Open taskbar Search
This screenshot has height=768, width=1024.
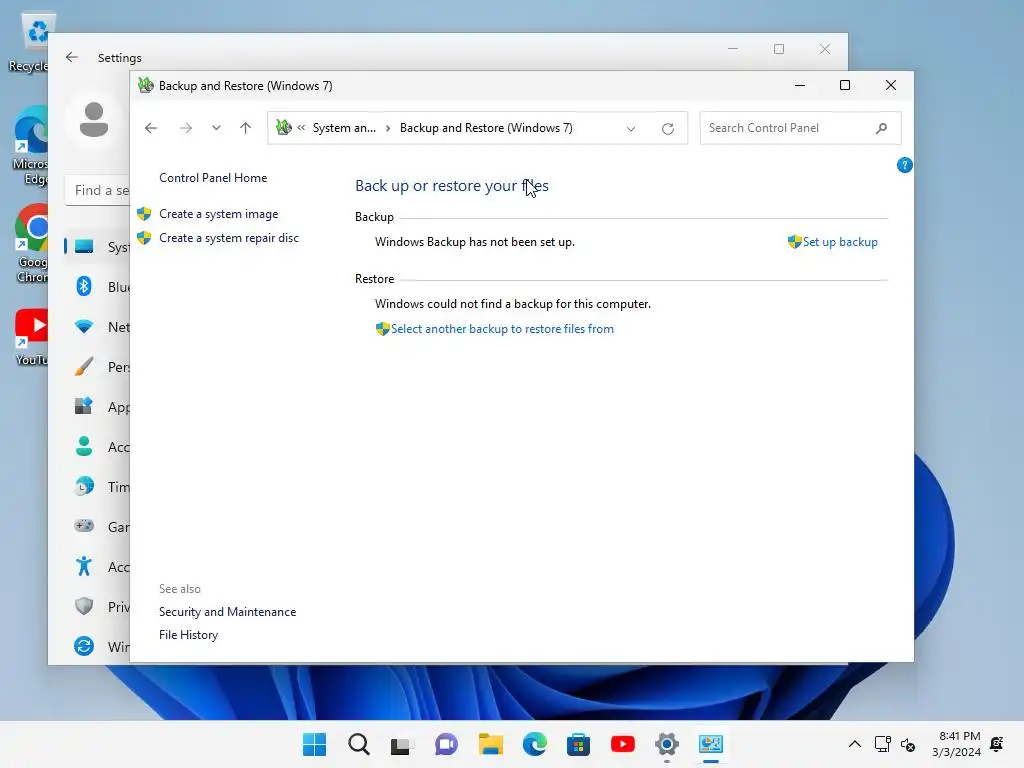[x=359, y=744]
